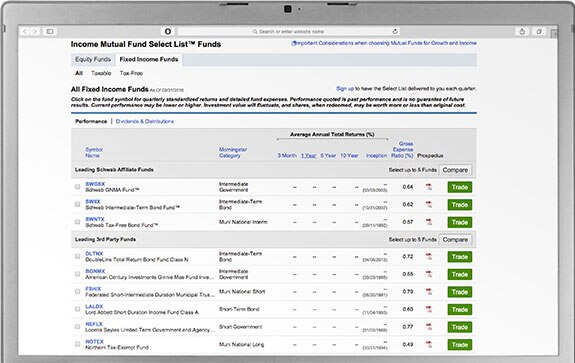Viewport: 575px width, 363px height.
Task: Compare Leading Schwab Affiliate Funds
Action: pos(455,170)
